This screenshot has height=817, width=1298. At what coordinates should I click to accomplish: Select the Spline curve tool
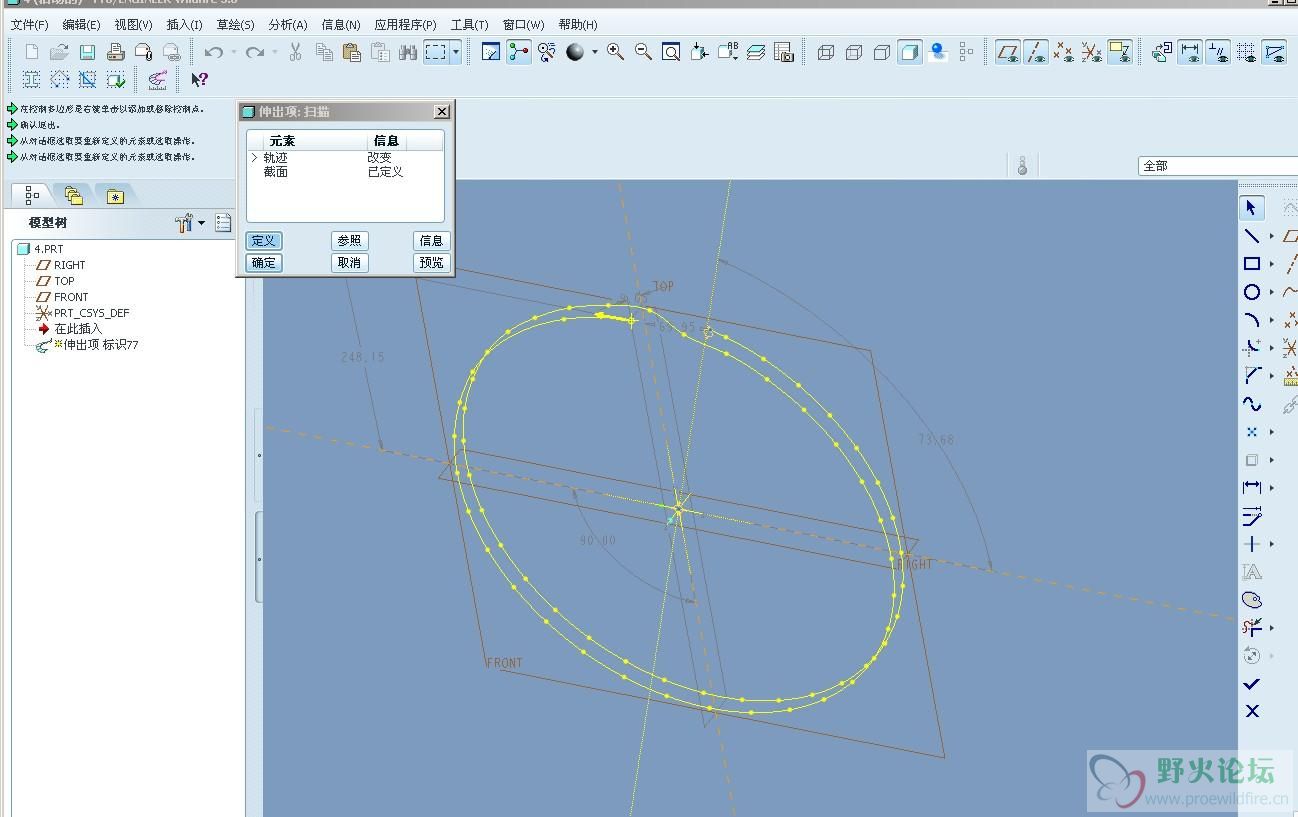click(1251, 404)
